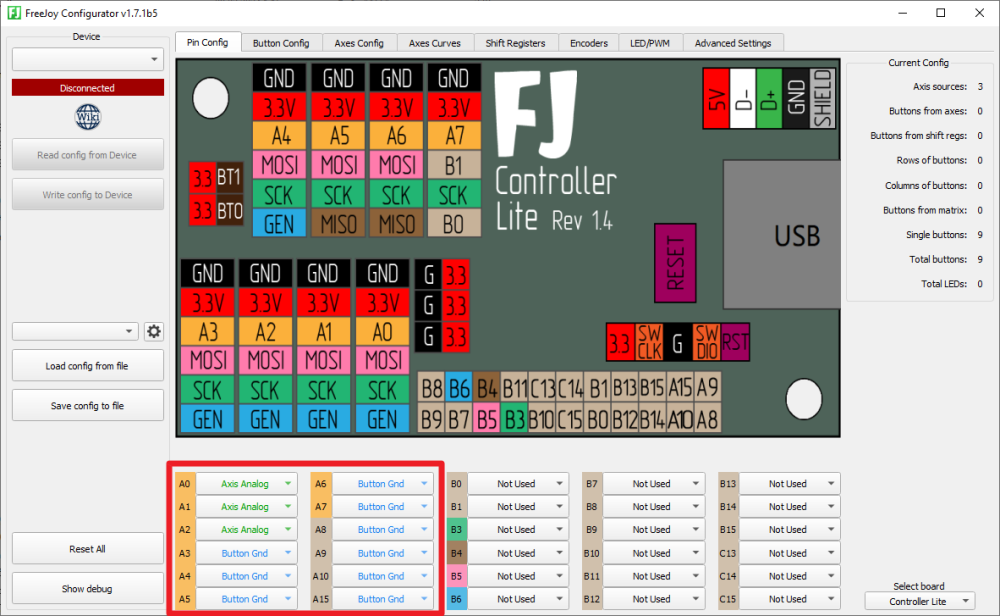The height and width of the screenshot is (616, 1000).
Task: Open the Axes Curves tab
Action: click(x=434, y=43)
